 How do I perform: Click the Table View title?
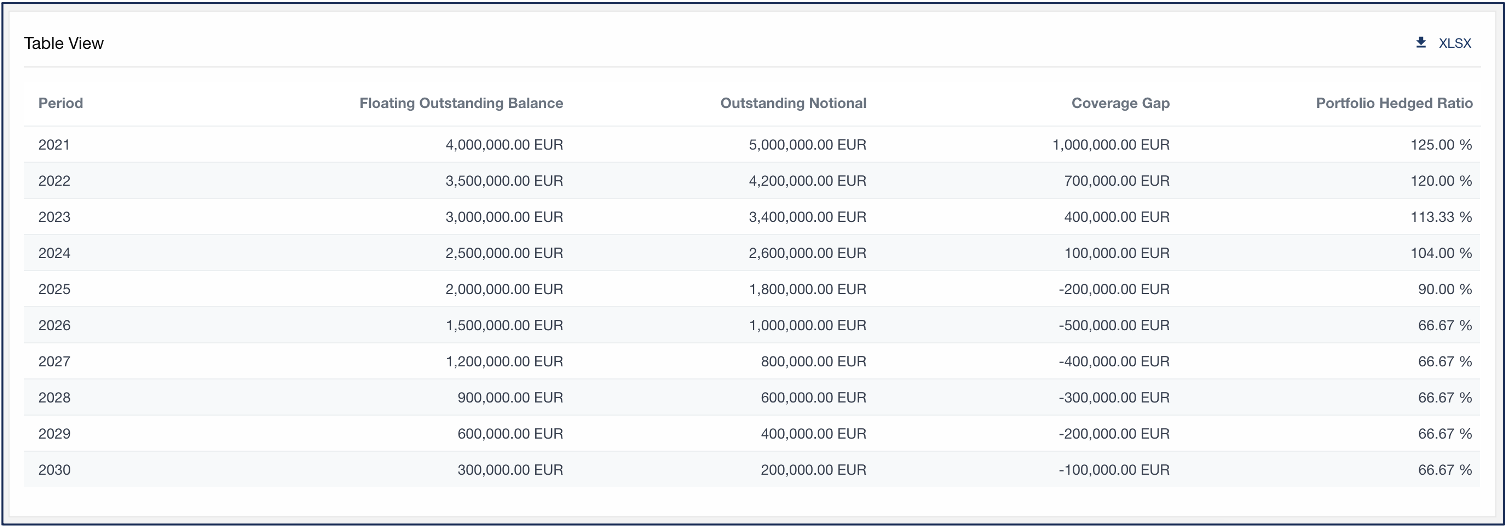coord(64,43)
